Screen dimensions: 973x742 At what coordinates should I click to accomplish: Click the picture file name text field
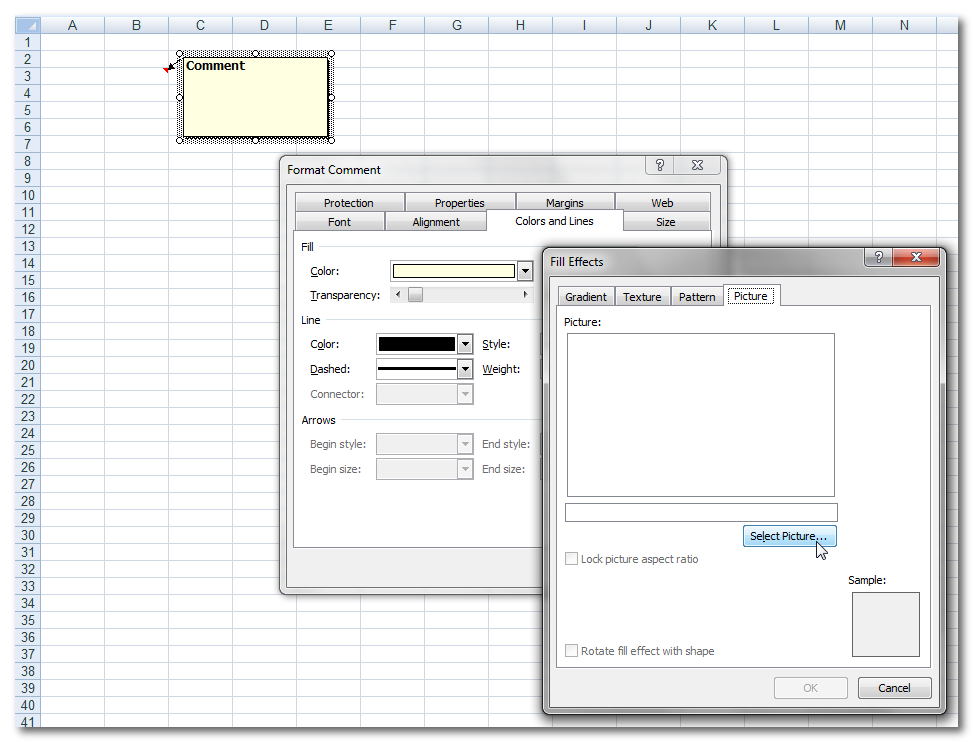[x=701, y=513]
